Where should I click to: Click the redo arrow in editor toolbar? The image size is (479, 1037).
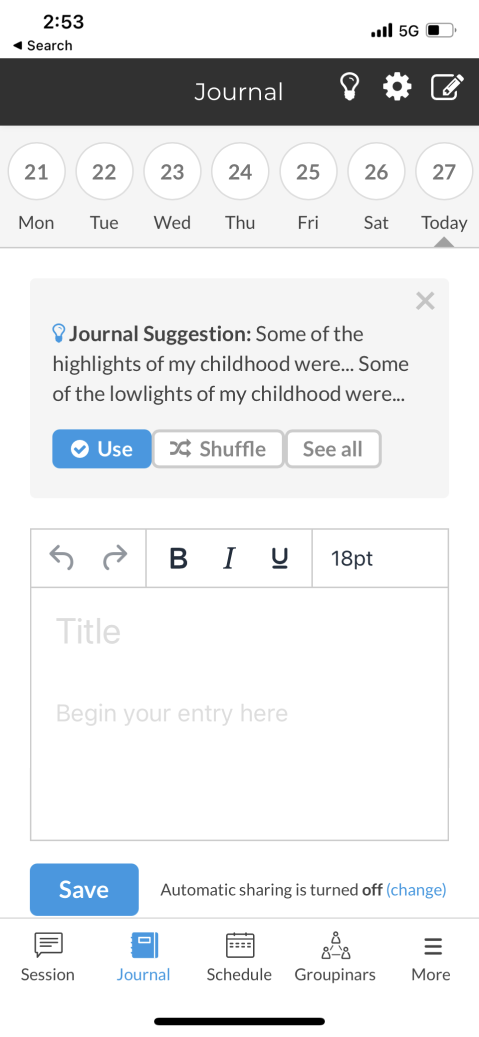point(115,559)
